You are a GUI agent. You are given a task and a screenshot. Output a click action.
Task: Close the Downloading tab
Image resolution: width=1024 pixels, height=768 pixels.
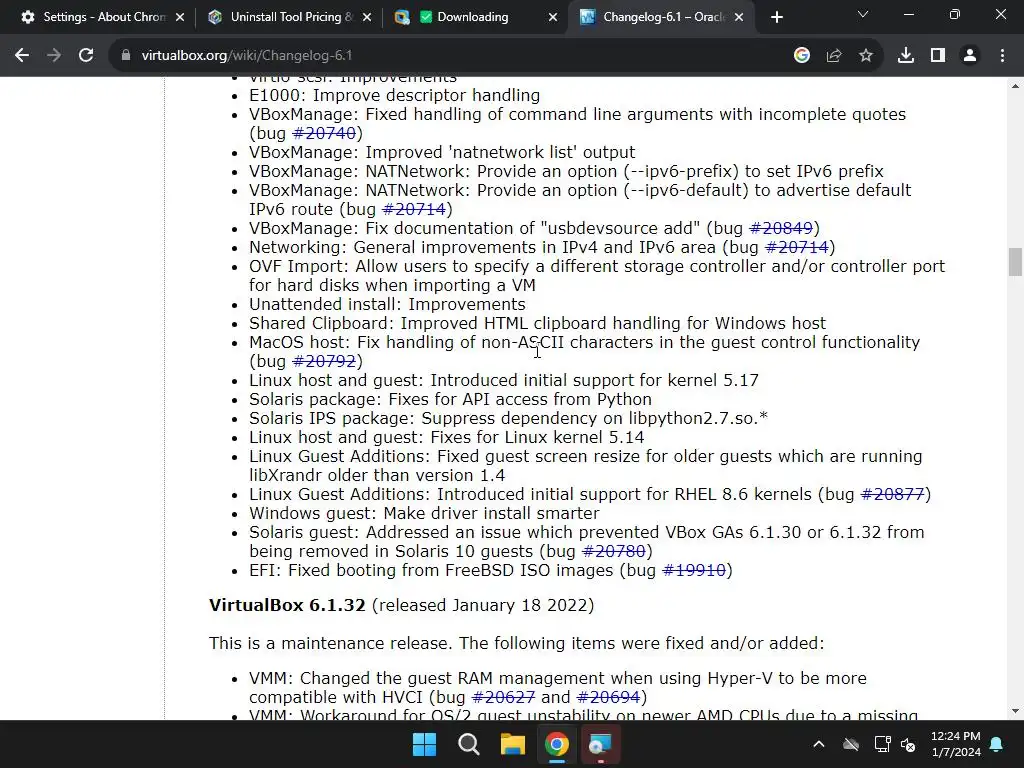coord(553,17)
